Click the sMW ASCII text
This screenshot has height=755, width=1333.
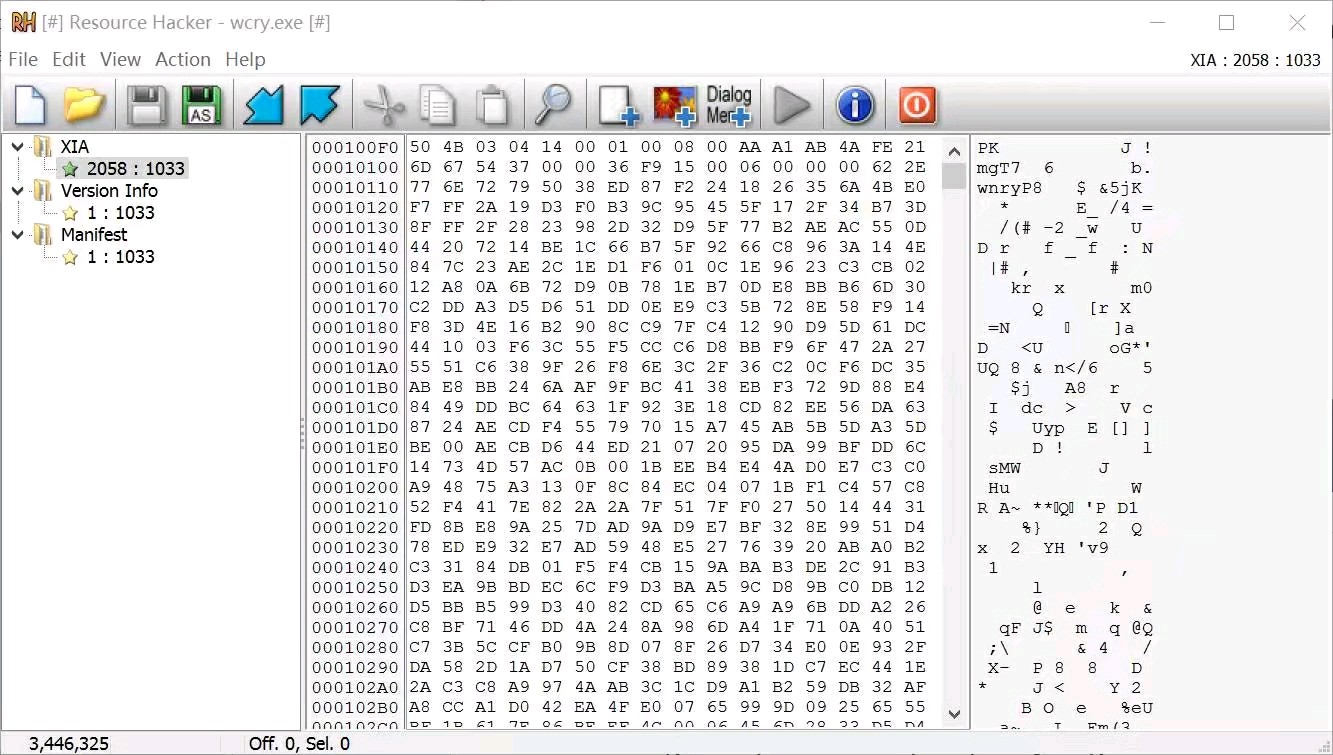coord(1005,468)
